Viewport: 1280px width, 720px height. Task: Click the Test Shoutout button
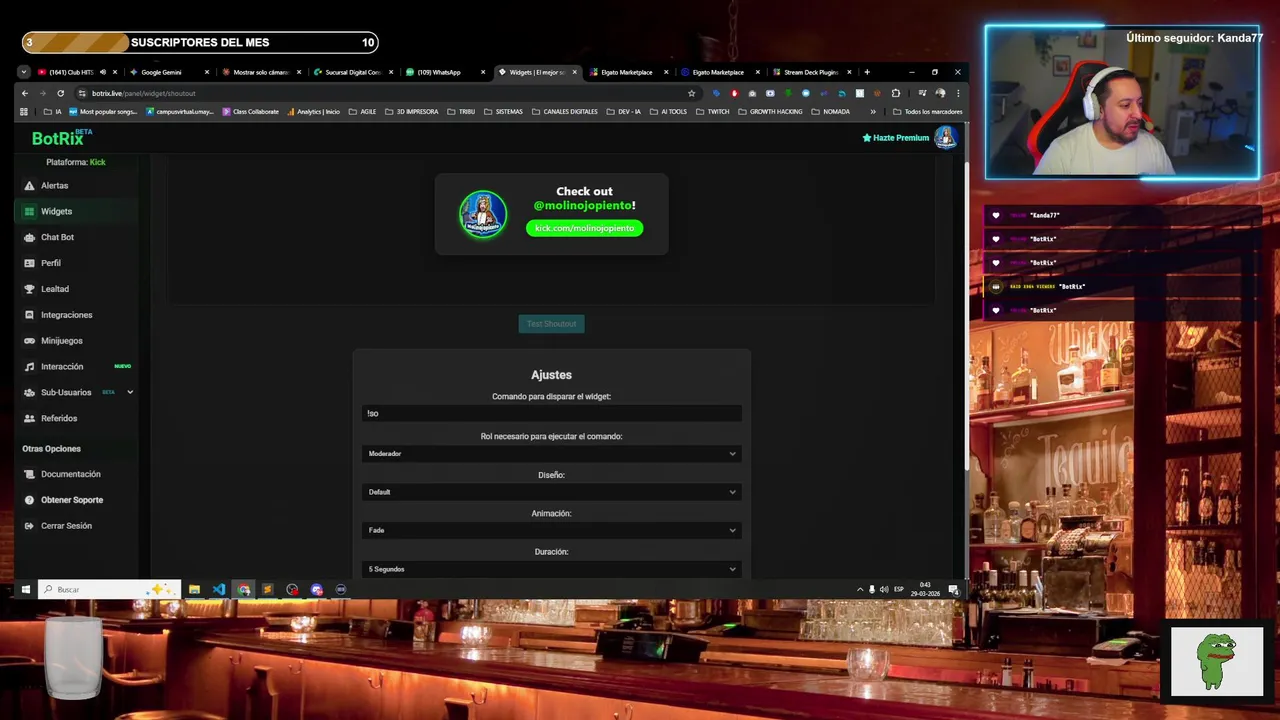tap(551, 324)
